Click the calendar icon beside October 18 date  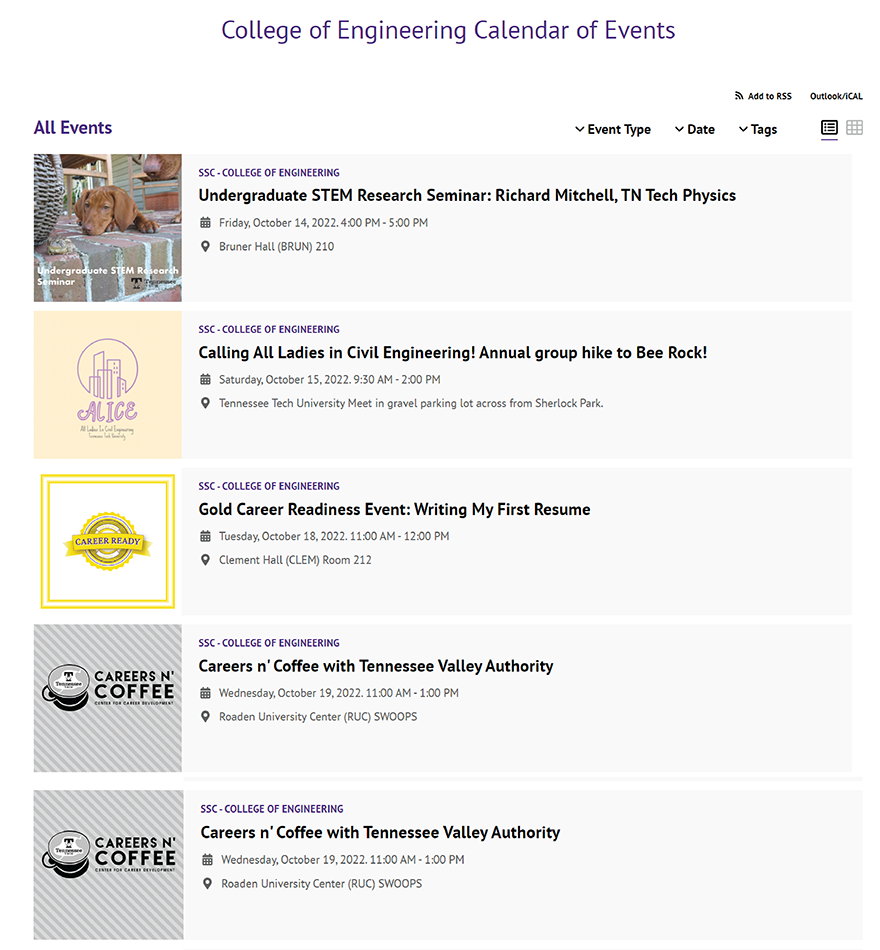click(206, 536)
